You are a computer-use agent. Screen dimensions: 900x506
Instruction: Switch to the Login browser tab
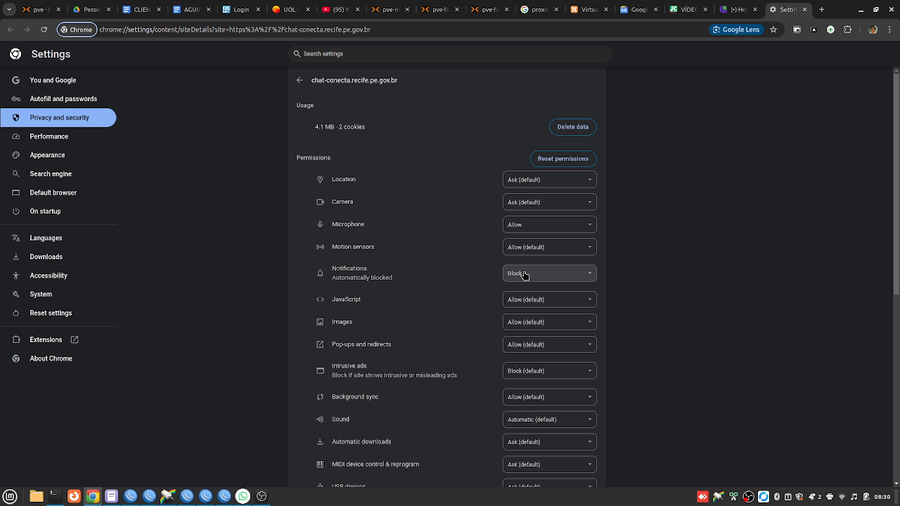241,9
